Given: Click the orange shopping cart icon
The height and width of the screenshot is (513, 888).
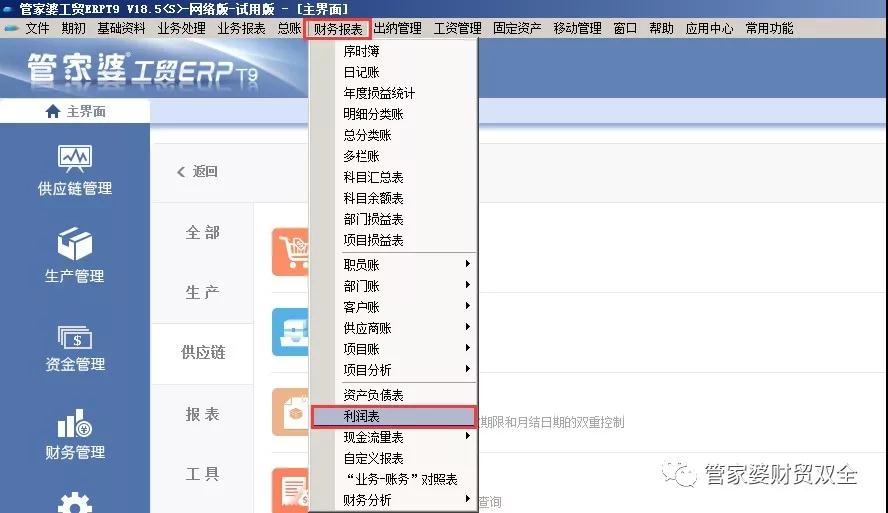Looking at the screenshot, I should 290,250.
